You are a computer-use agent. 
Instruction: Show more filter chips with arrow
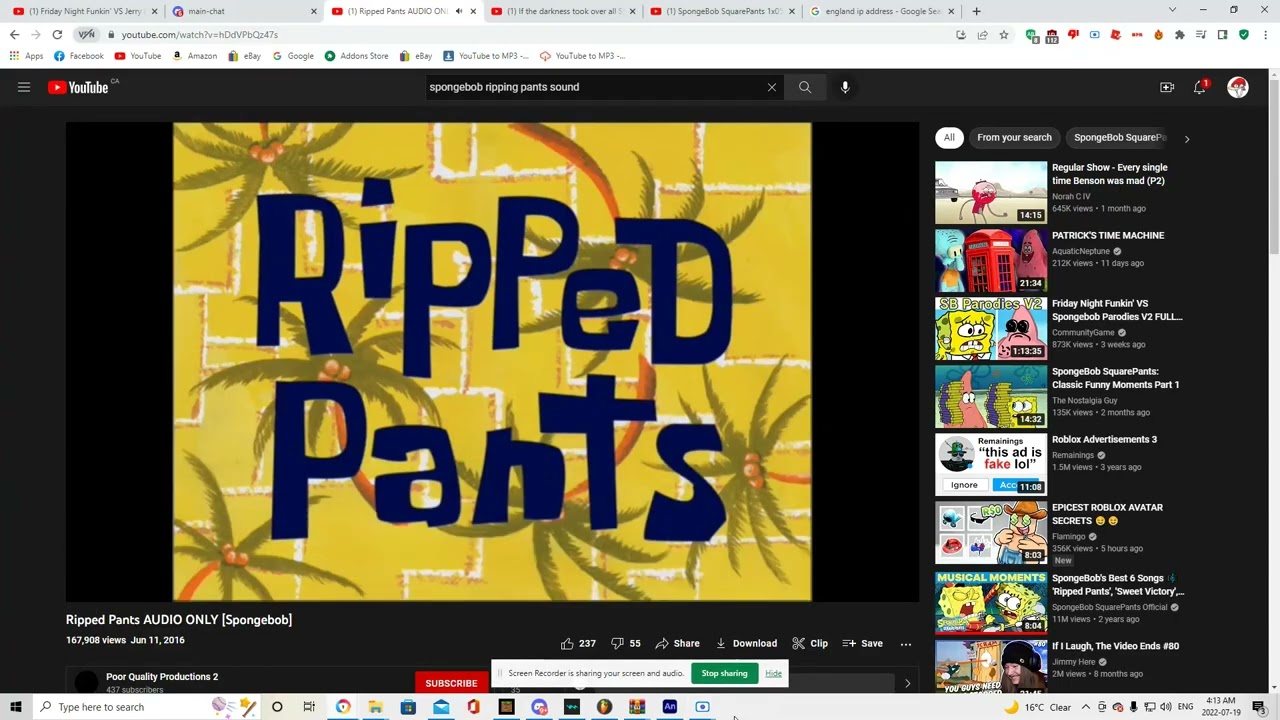click(x=1187, y=139)
